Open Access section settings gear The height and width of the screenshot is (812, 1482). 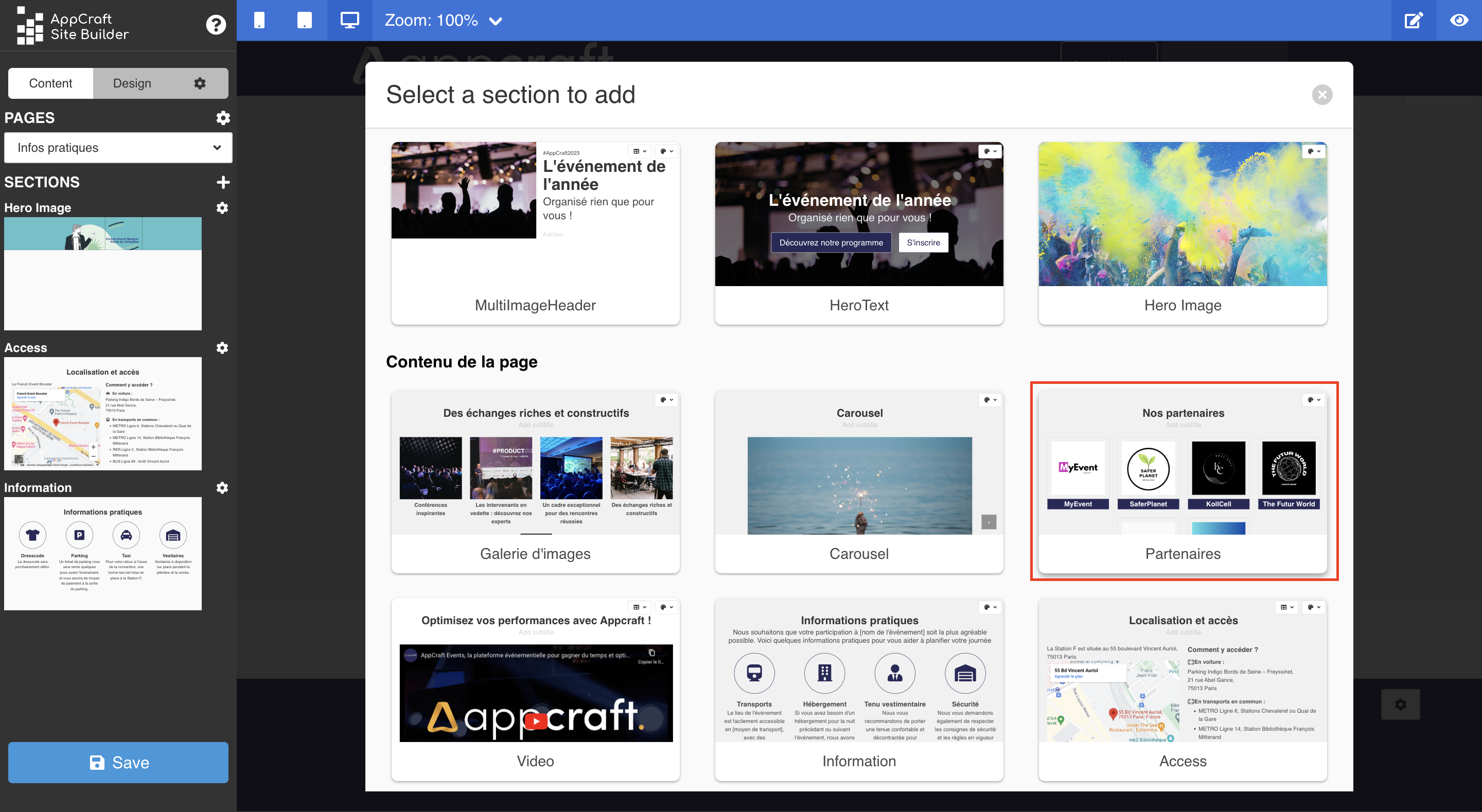[222, 347]
